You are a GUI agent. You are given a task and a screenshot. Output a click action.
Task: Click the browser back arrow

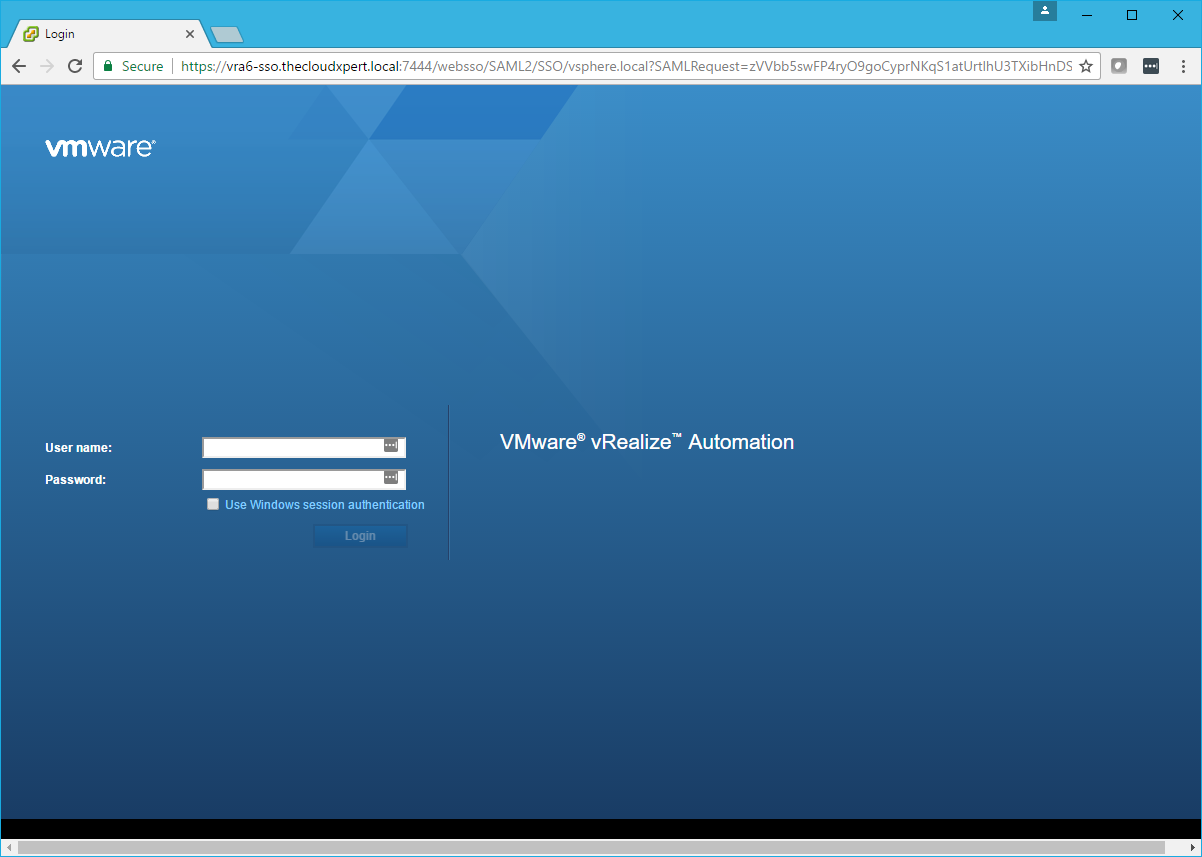19,66
